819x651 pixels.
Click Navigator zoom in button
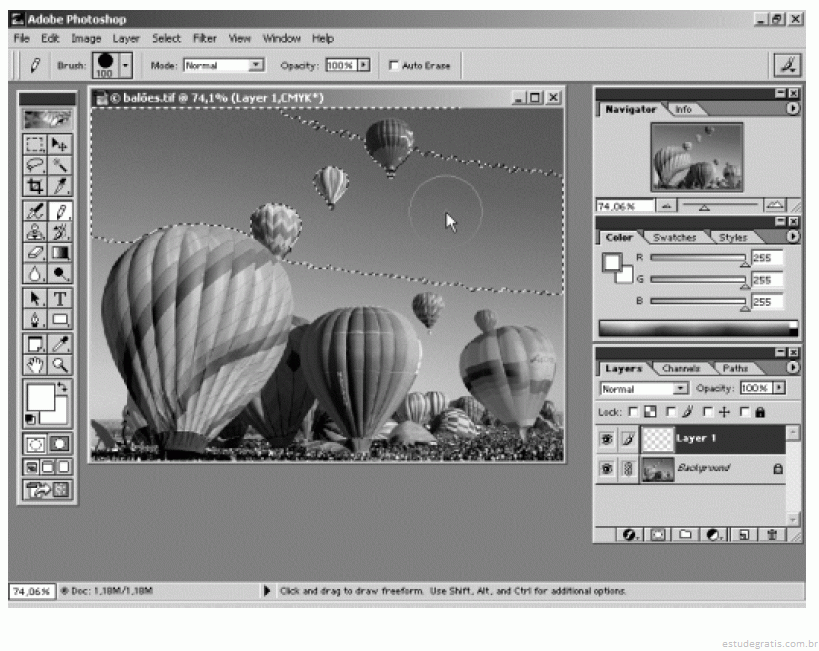[x=775, y=205]
